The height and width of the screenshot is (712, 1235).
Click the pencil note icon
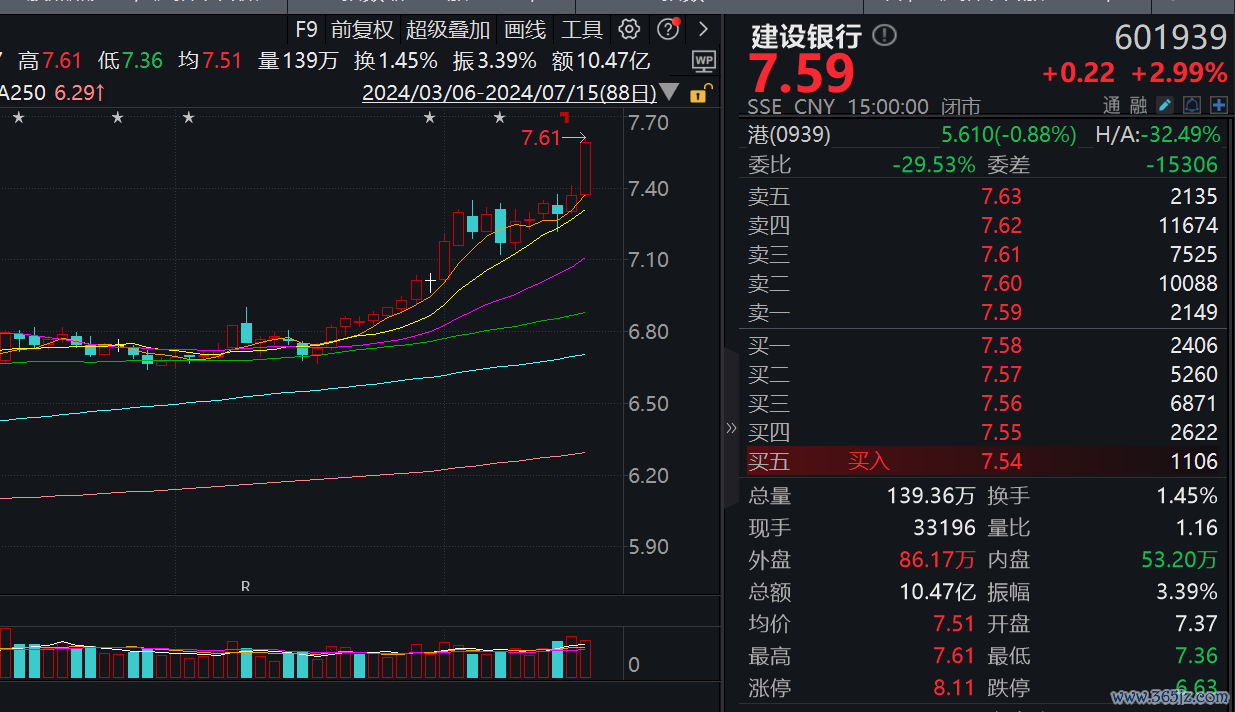[x=1165, y=105]
